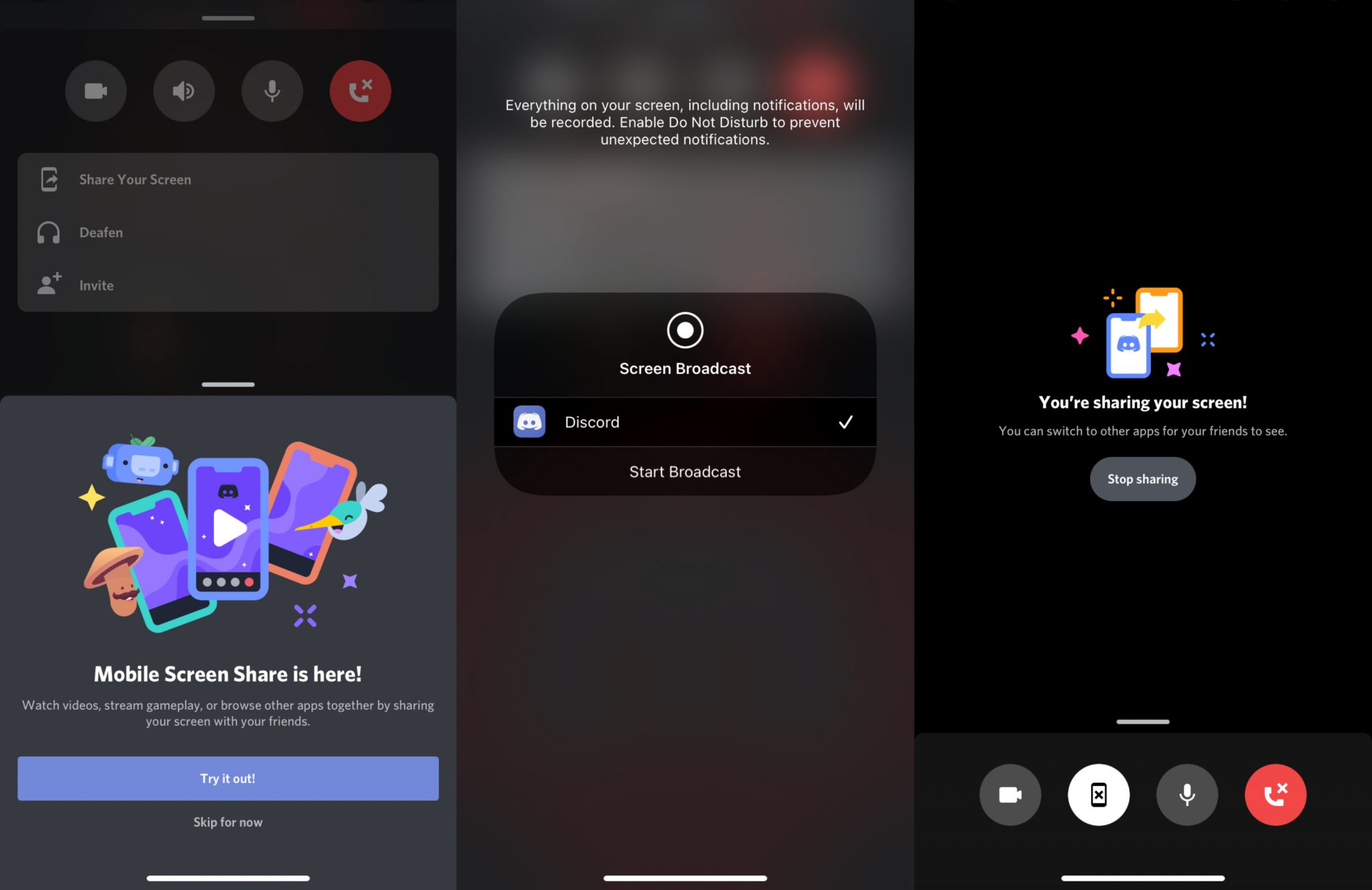Click Skip for now link
Viewport: 1372px width, 890px height.
228,822
